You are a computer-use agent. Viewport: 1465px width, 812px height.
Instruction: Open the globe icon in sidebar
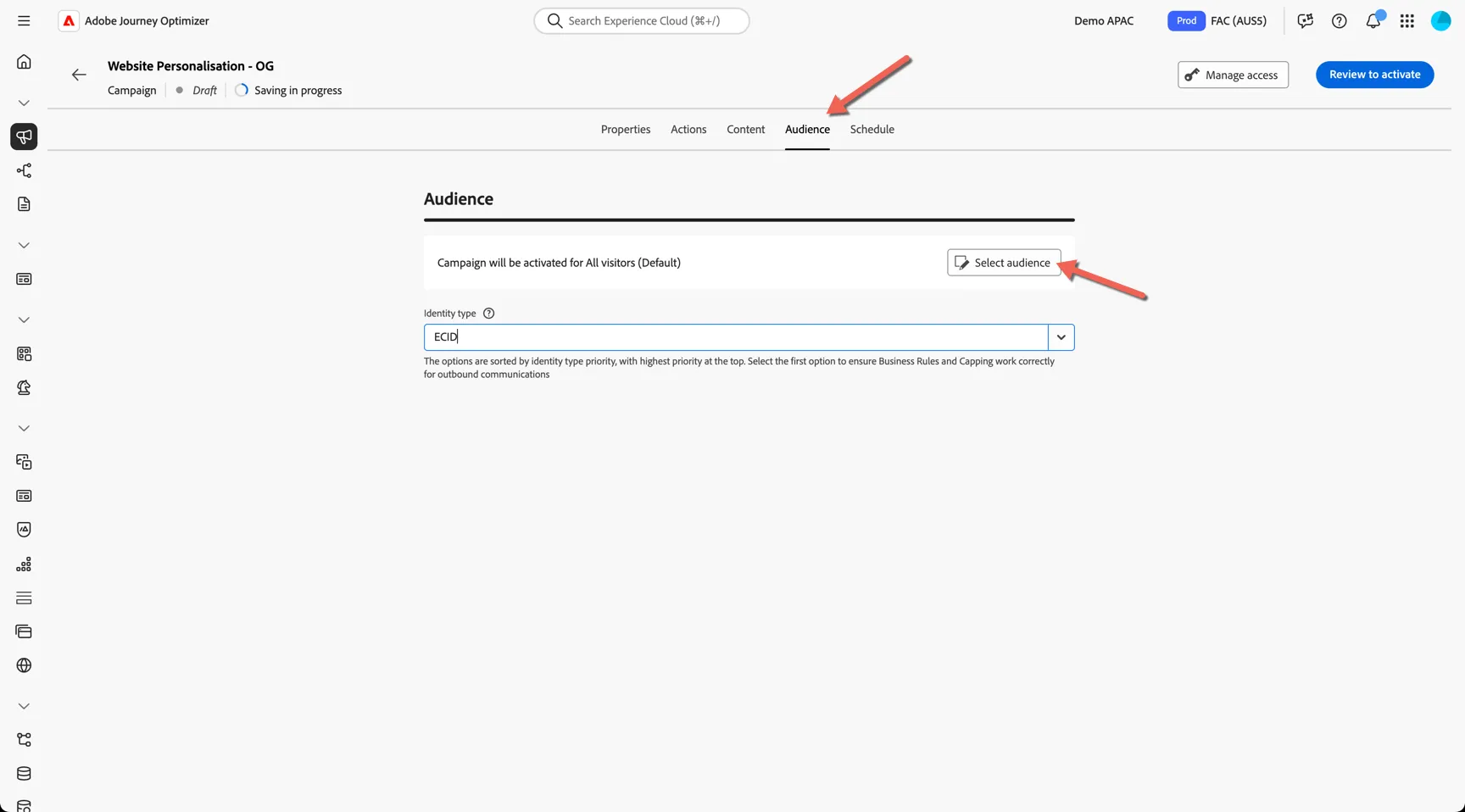(24, 665)
